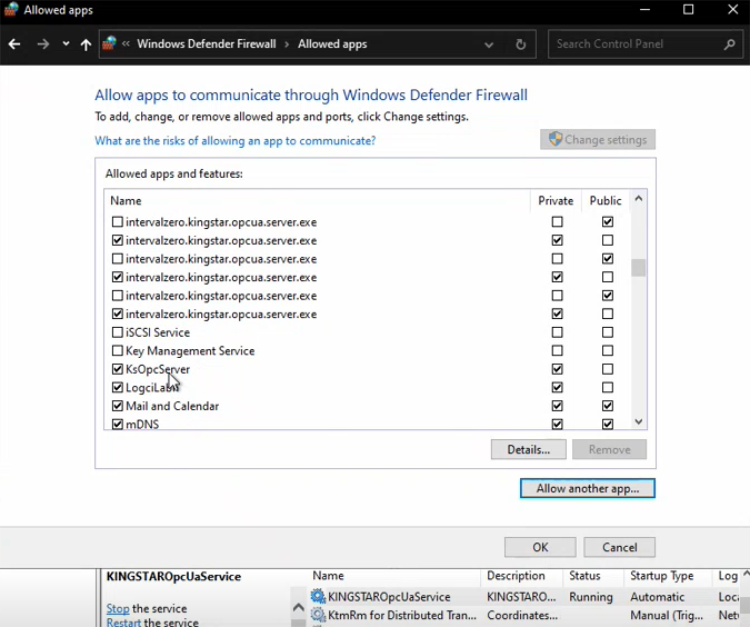Click the Automatic startup type cell
The width and height of the screenshot is (750, 627).
click(x=657, y=597)
